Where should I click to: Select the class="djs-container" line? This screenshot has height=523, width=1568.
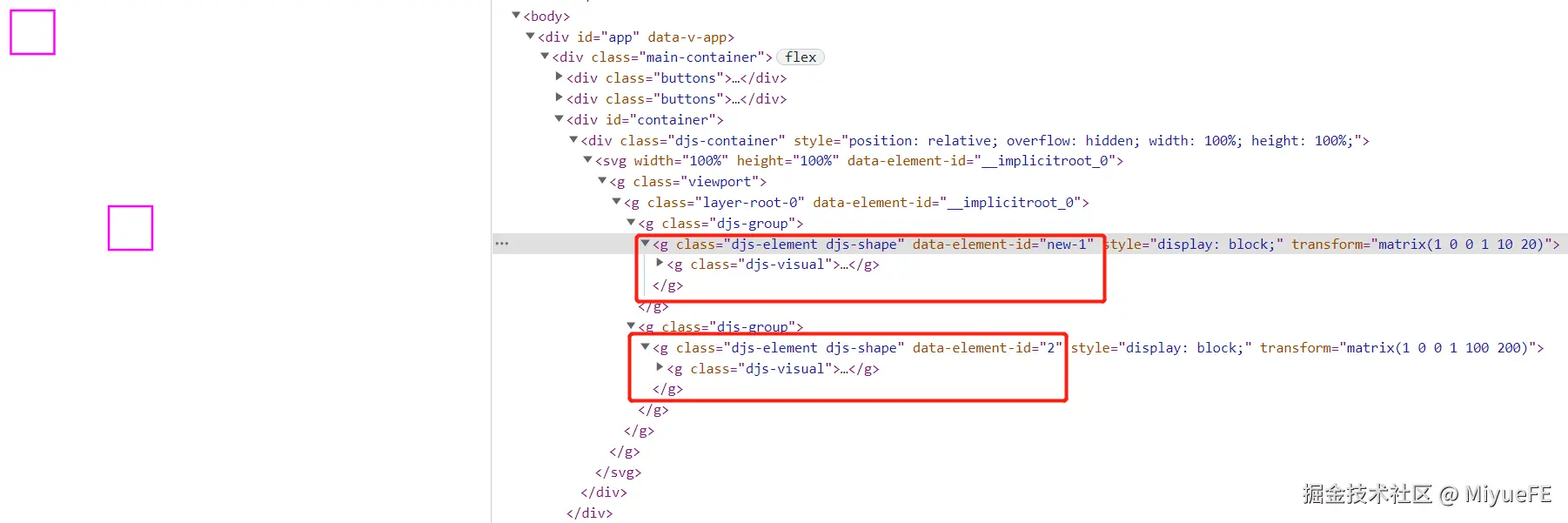975,141
